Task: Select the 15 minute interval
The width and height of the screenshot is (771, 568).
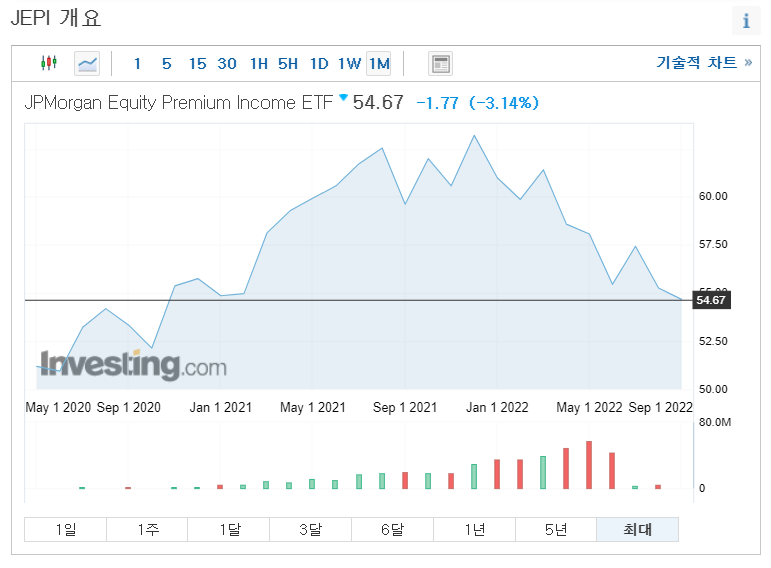Action: pos(198,63)
